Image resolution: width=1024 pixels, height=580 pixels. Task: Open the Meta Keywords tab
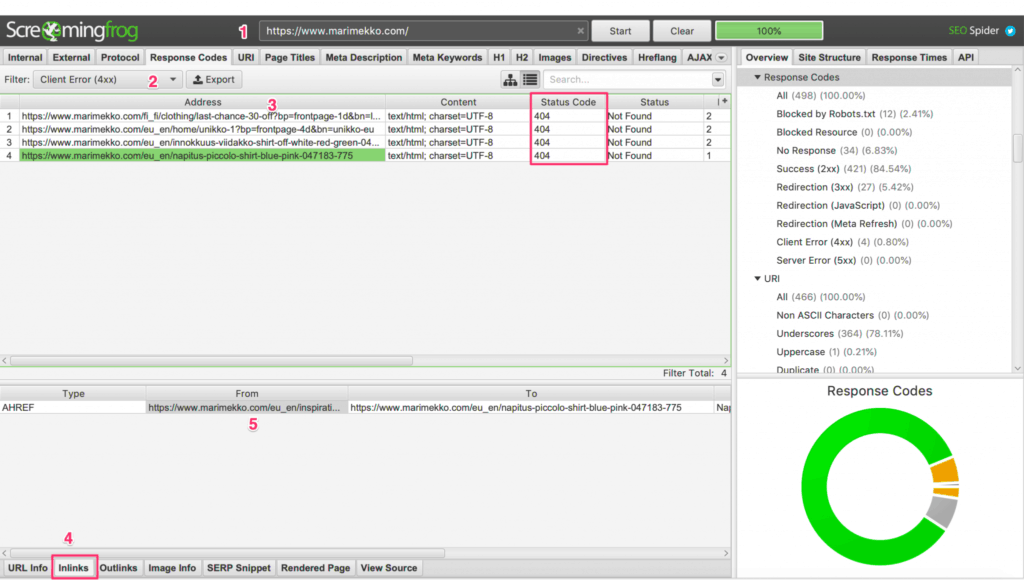tap(447, 57)
